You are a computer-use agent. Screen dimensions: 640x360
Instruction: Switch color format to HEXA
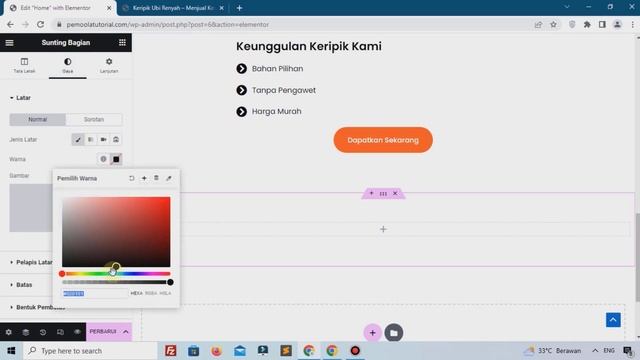pos(136,293)
